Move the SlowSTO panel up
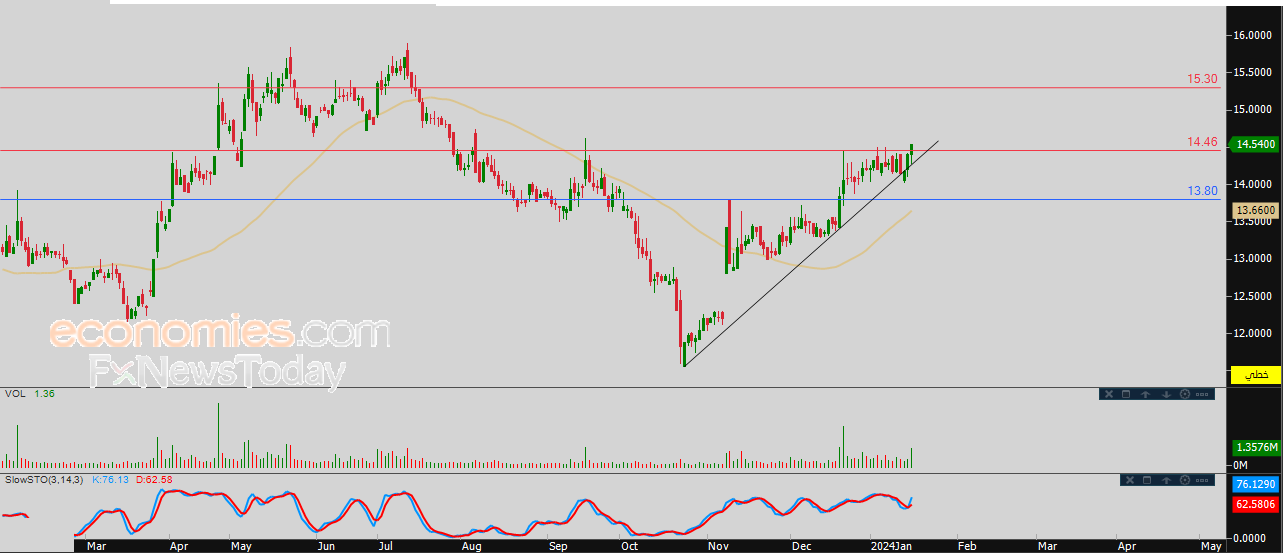The image size is (1283, 553). 1166,480
